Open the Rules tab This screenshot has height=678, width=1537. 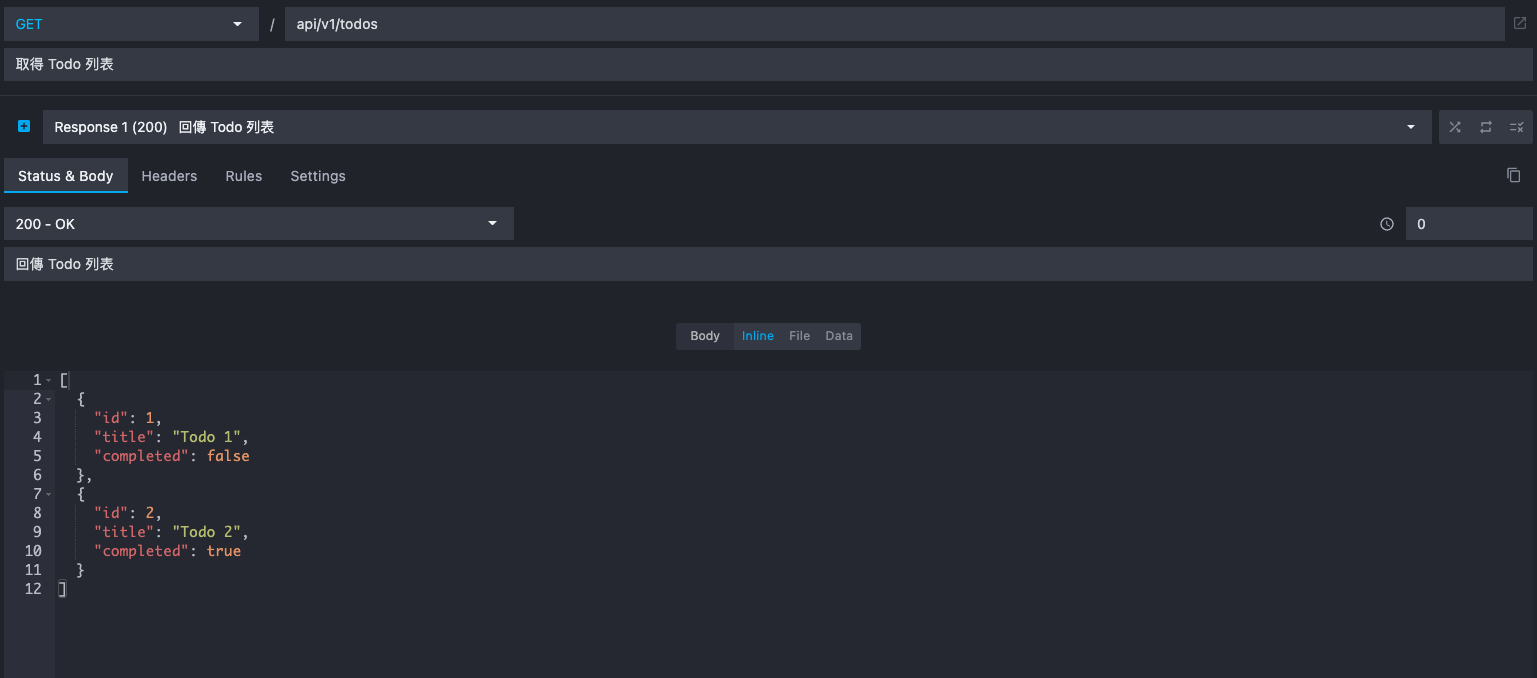point(243,176)
